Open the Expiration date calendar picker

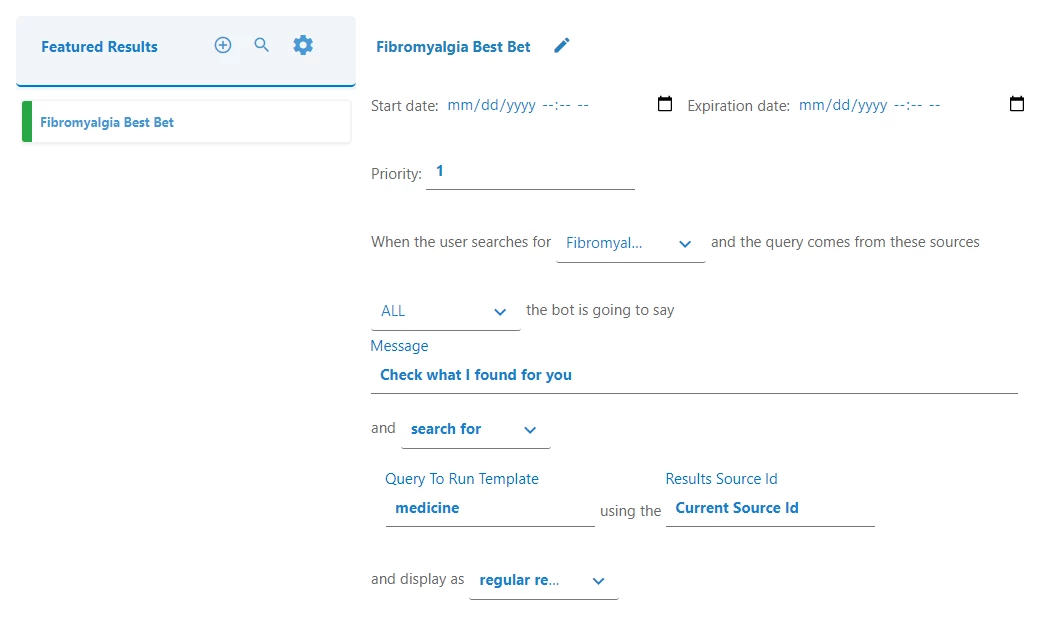1017,104
